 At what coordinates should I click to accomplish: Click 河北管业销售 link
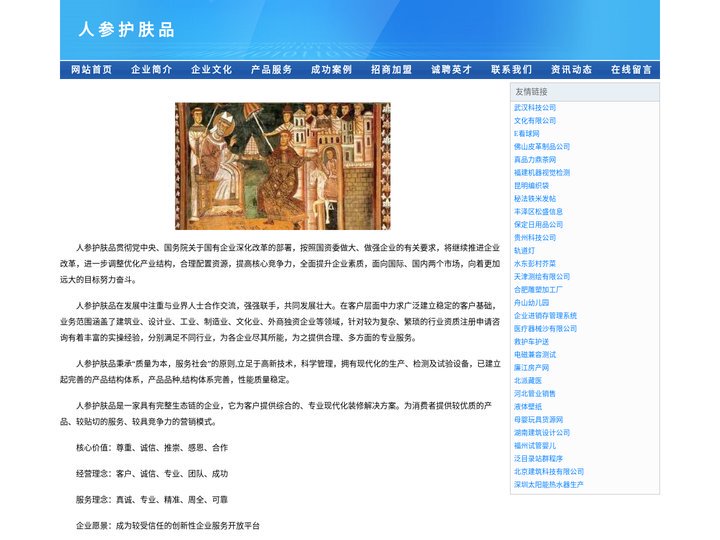535,394
